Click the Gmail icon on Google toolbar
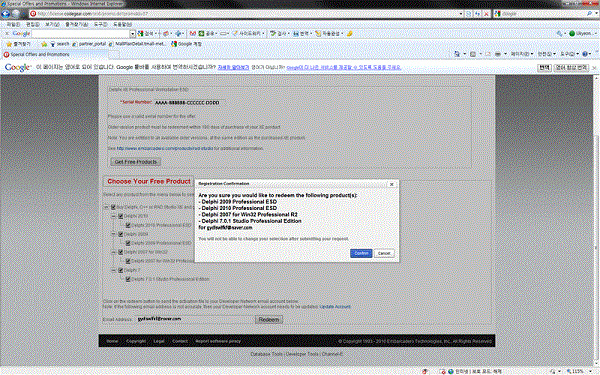 193,34
